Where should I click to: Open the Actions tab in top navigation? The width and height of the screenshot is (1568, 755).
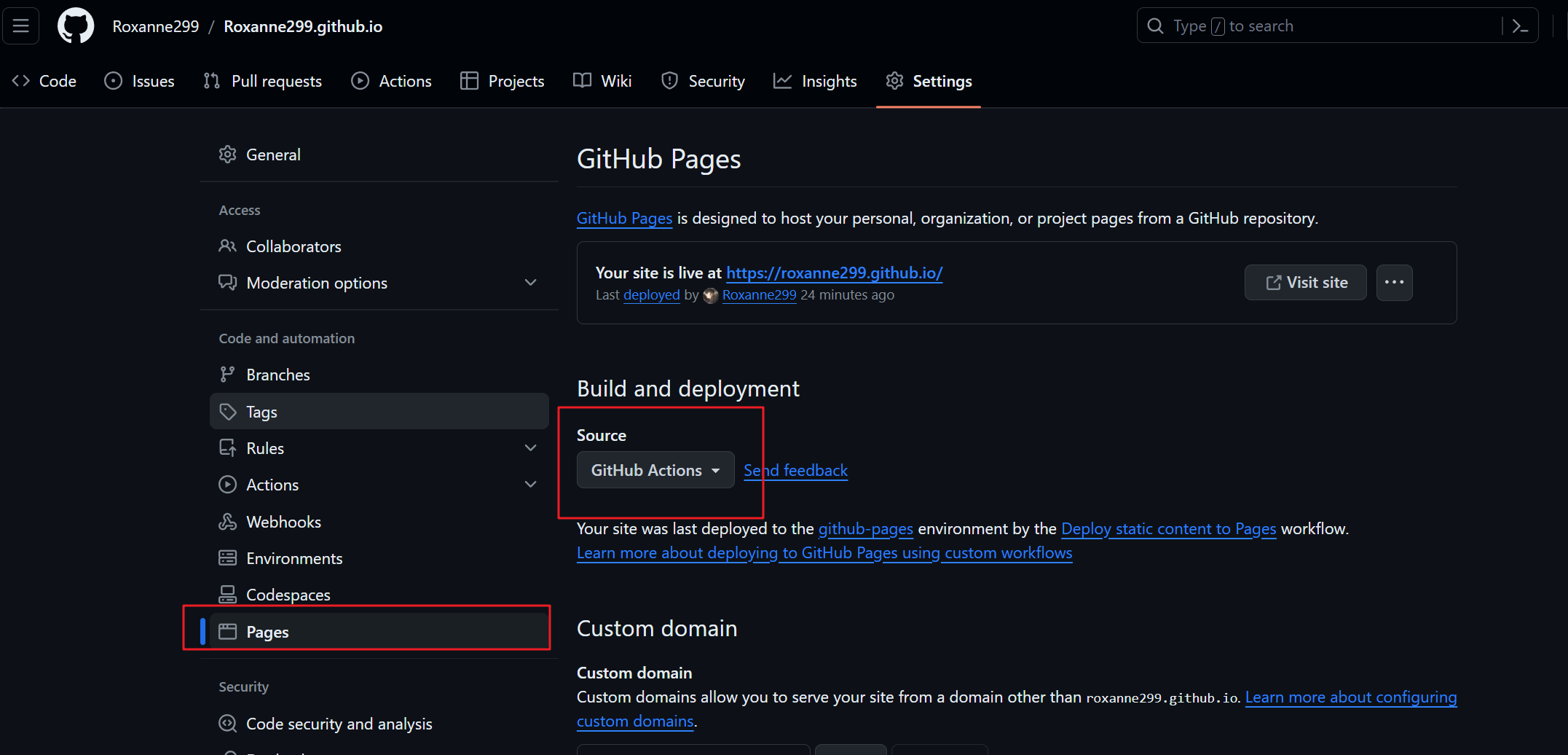tap(392, 81)
